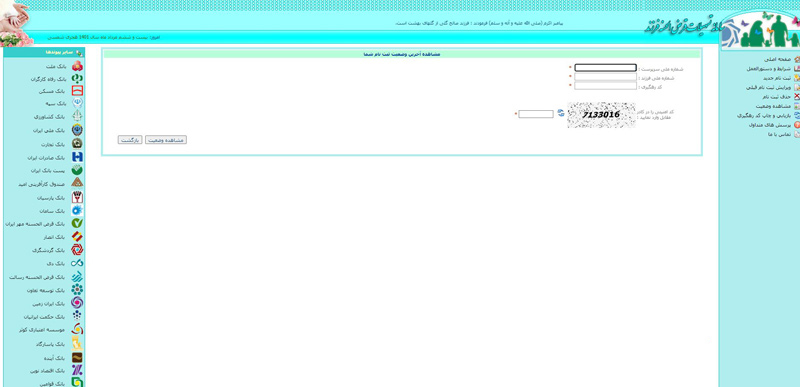Focus the شماره ملی سرپرست input field
Screen dimensions: 800x387
[x=606, y=67]
